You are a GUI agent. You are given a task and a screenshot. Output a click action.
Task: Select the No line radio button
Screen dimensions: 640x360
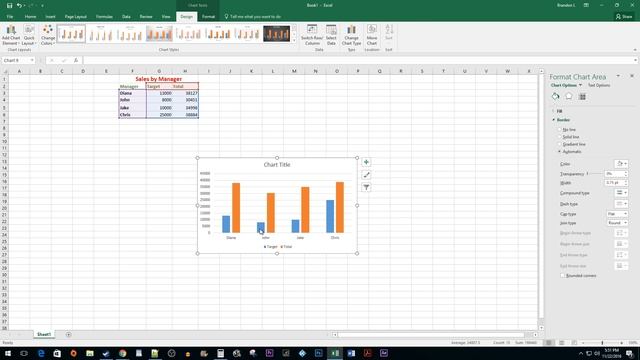(560, 130)
